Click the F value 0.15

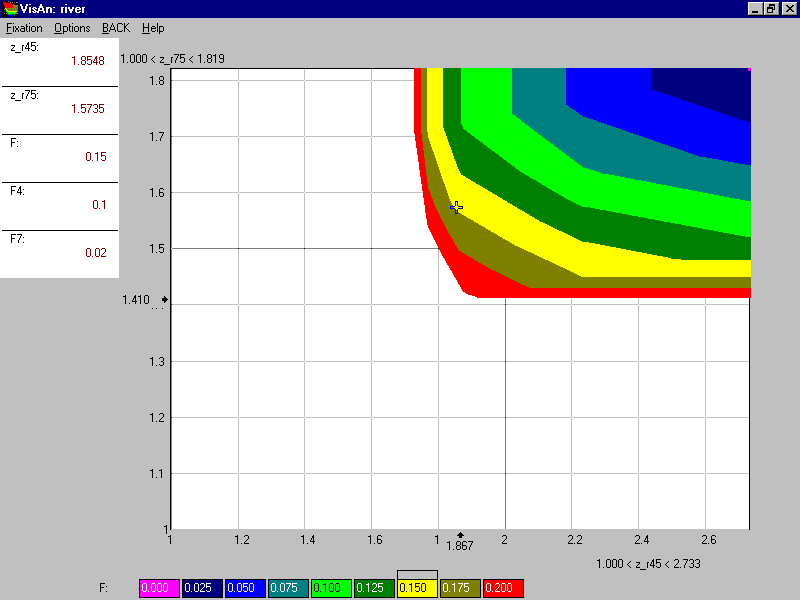pos(96,157)
